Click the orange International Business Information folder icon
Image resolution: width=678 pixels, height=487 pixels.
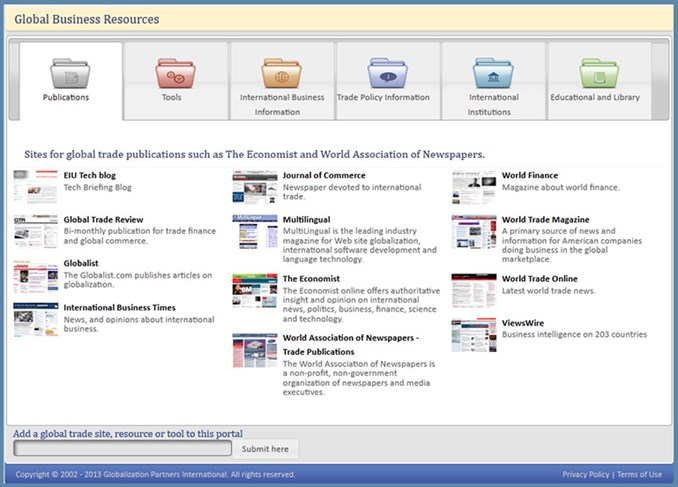point(281,74)
